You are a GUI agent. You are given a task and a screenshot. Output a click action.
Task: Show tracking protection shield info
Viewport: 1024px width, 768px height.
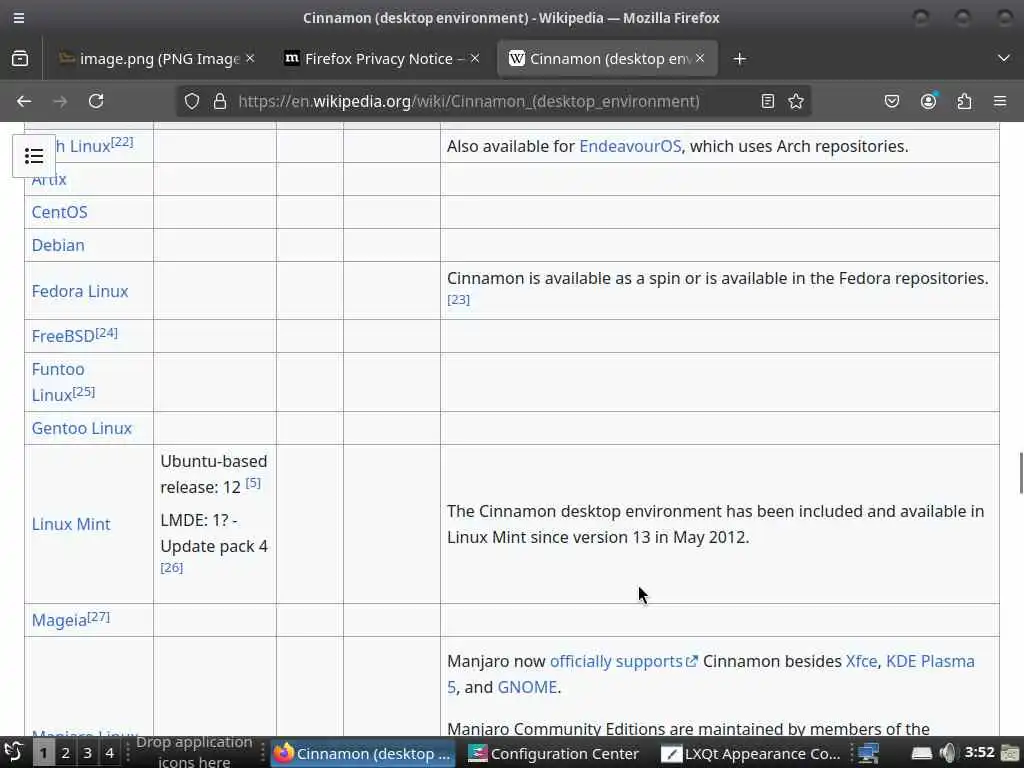click(191, 101)
